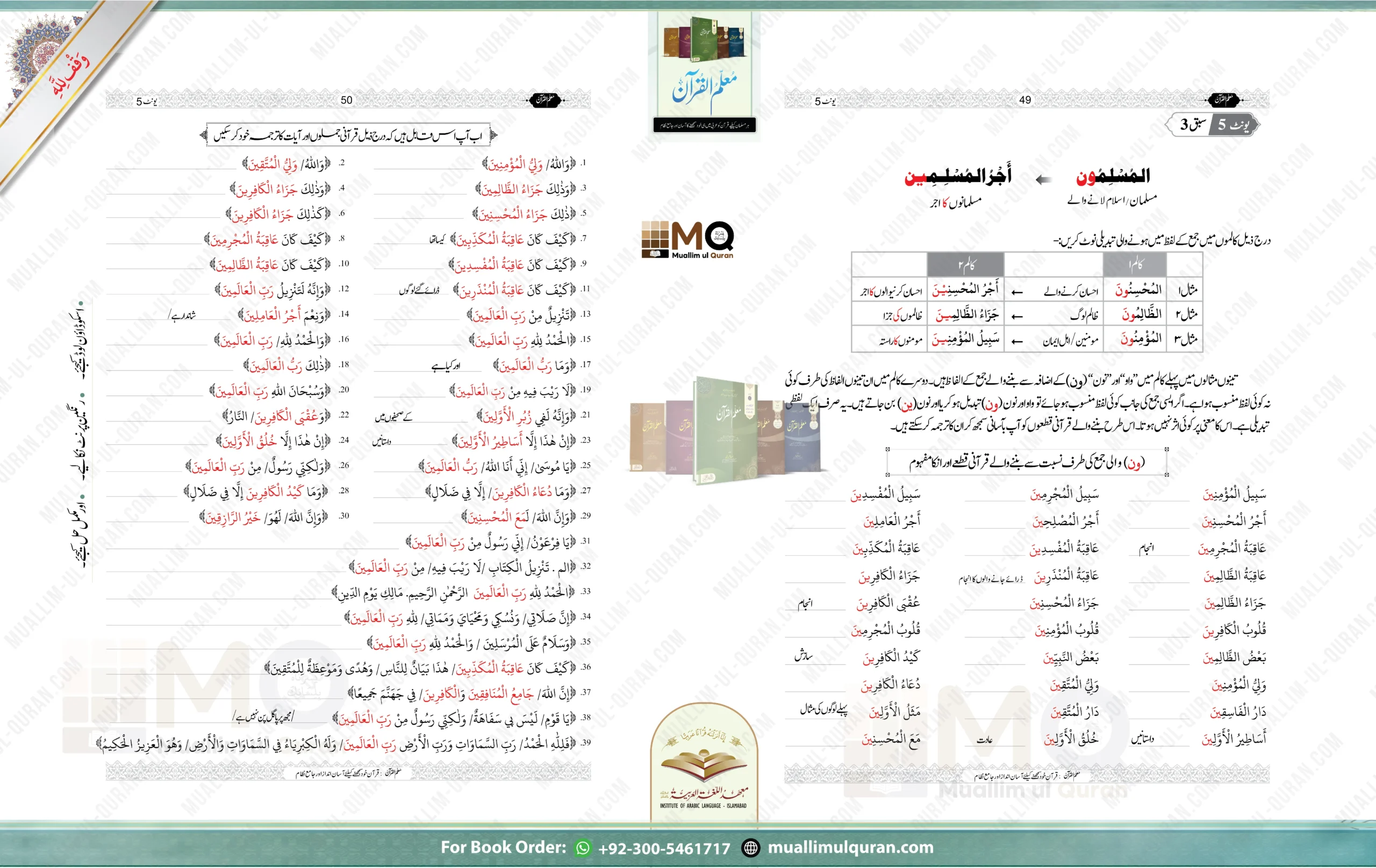Click the phone number +92-300-5461717
The height and width of the screenshot is (868, 1376).
coord(663,848)
